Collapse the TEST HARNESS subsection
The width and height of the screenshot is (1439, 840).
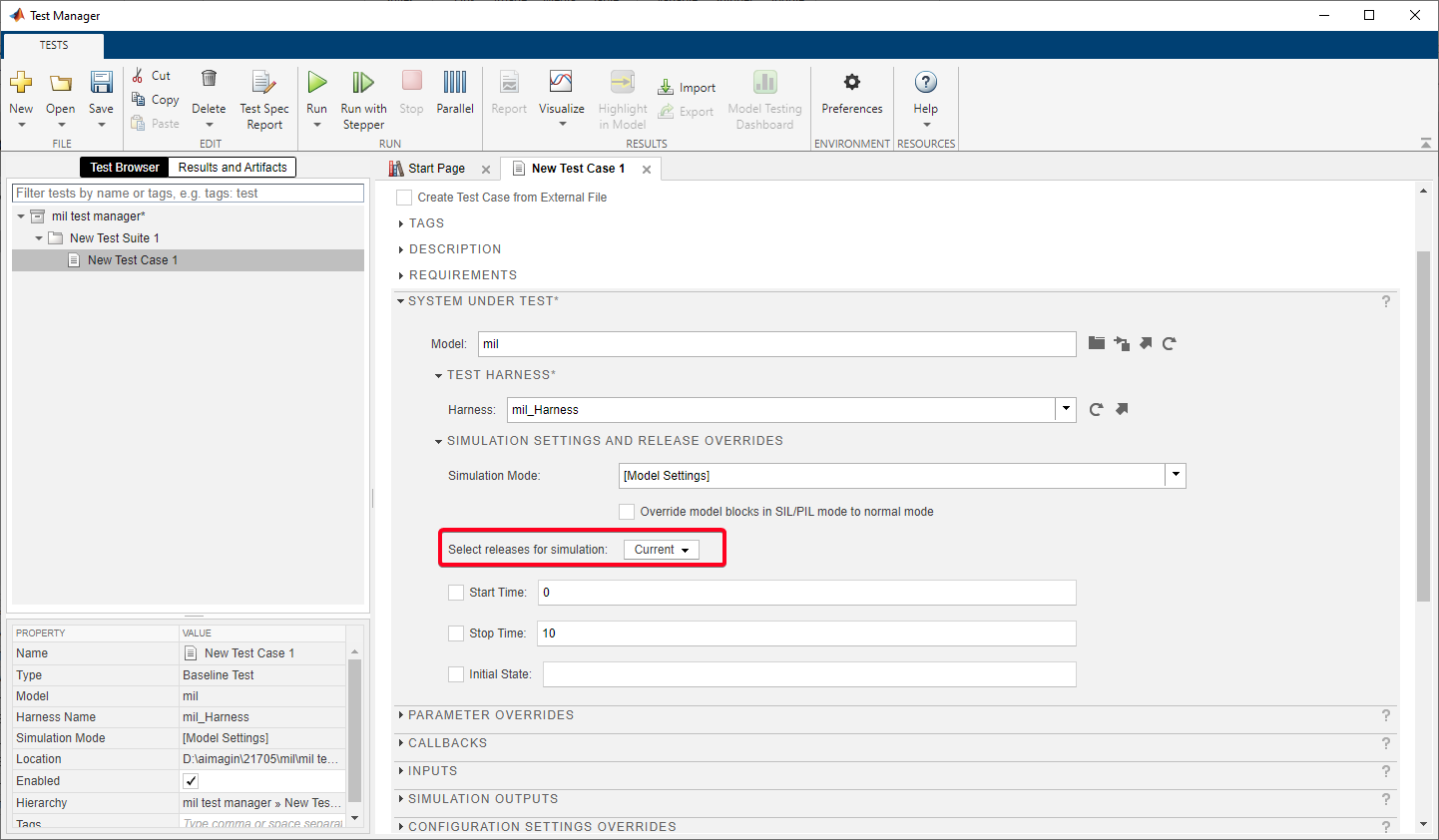pos(438,376)
